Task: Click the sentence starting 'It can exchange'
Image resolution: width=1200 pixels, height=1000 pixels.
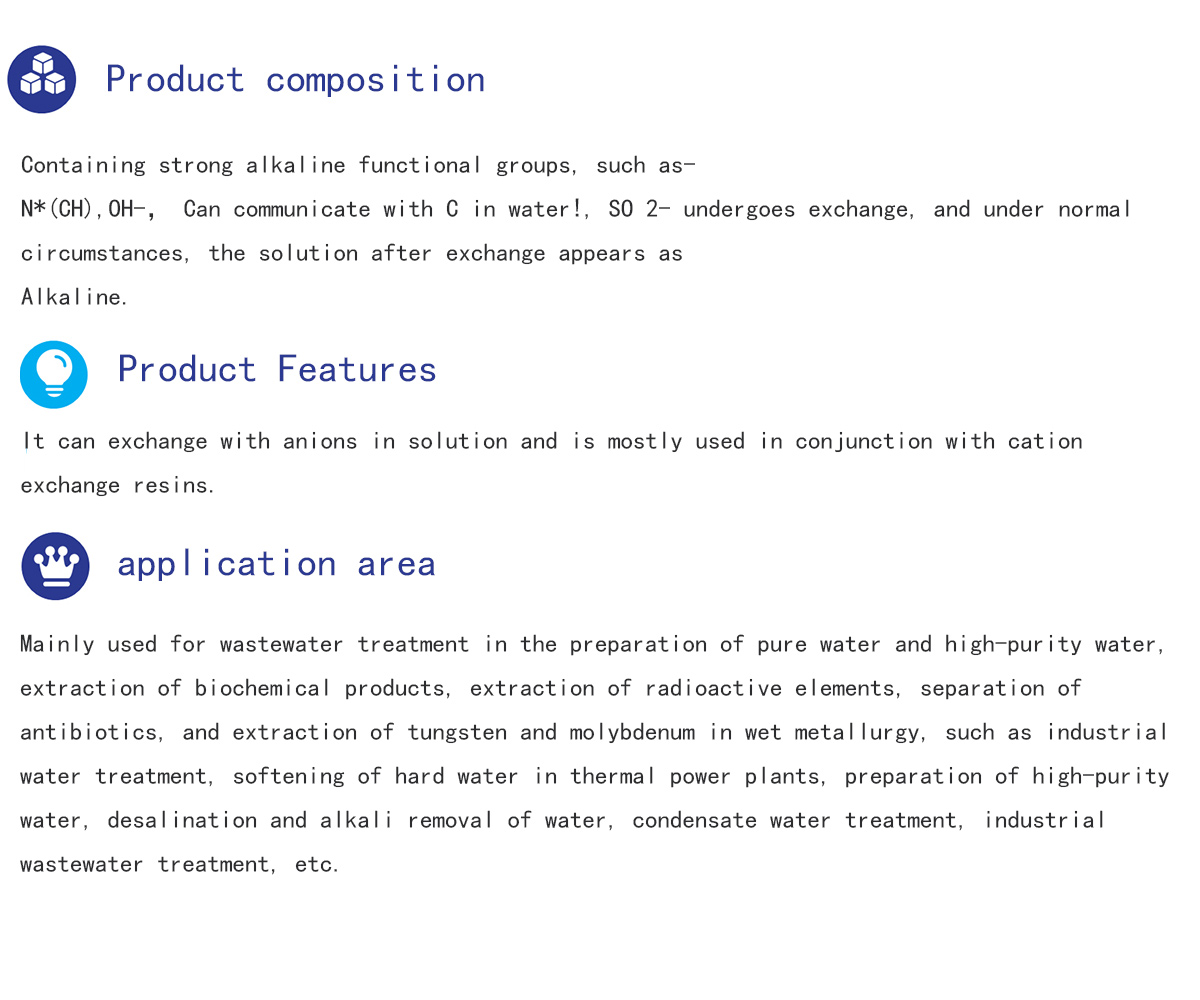Action: tap(551, 441)
